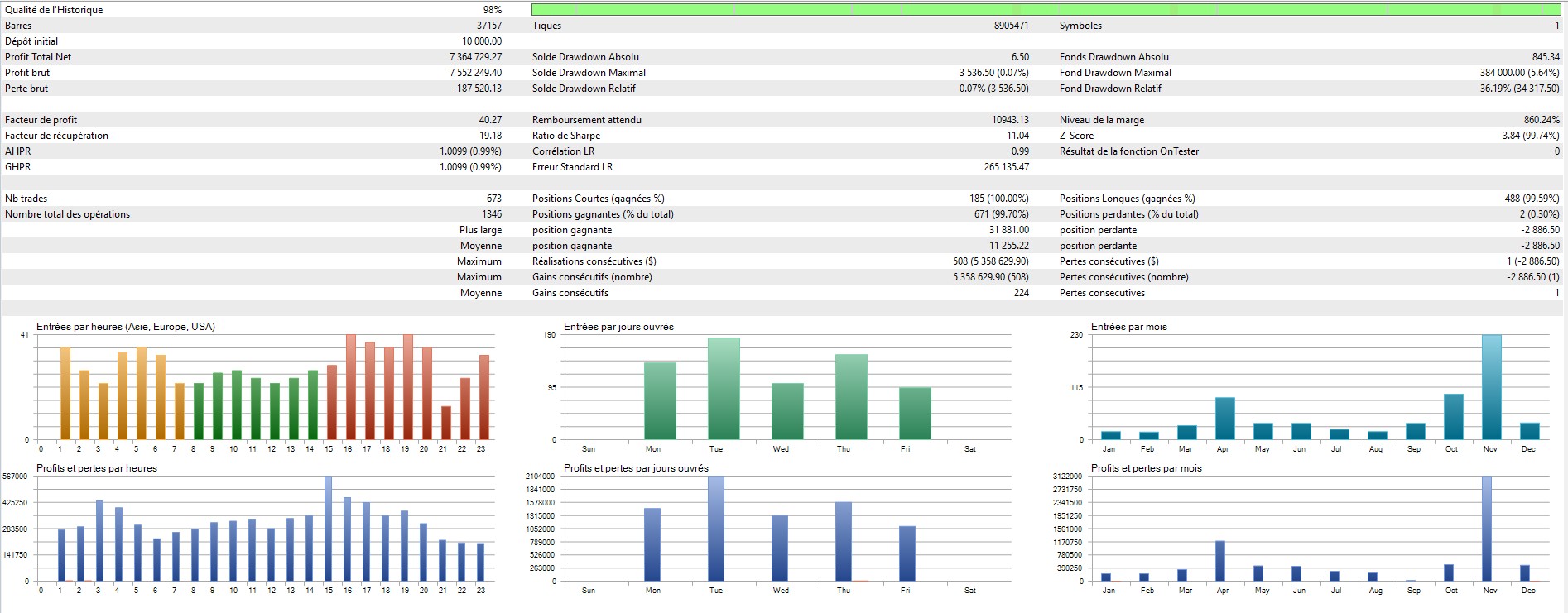1568x613 pixels.
Task: Select the "Erreur Standard LR" value 265 135.47
Action: pos(1007,167)
